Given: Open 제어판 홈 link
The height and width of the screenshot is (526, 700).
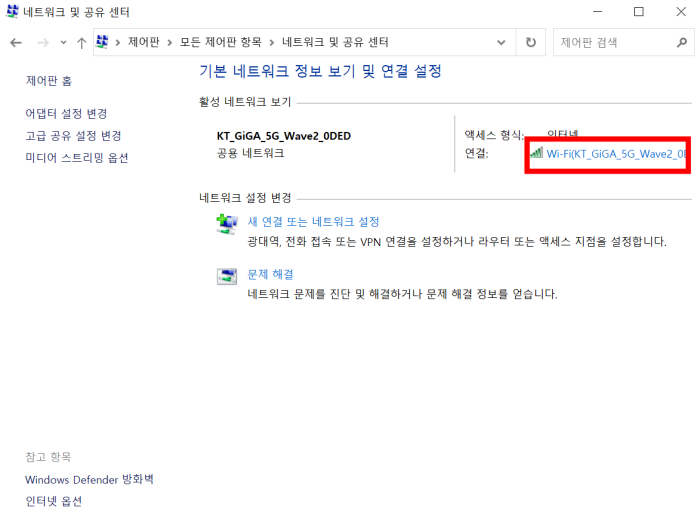Looking at the screenshot, I should (x=49, y=81).
